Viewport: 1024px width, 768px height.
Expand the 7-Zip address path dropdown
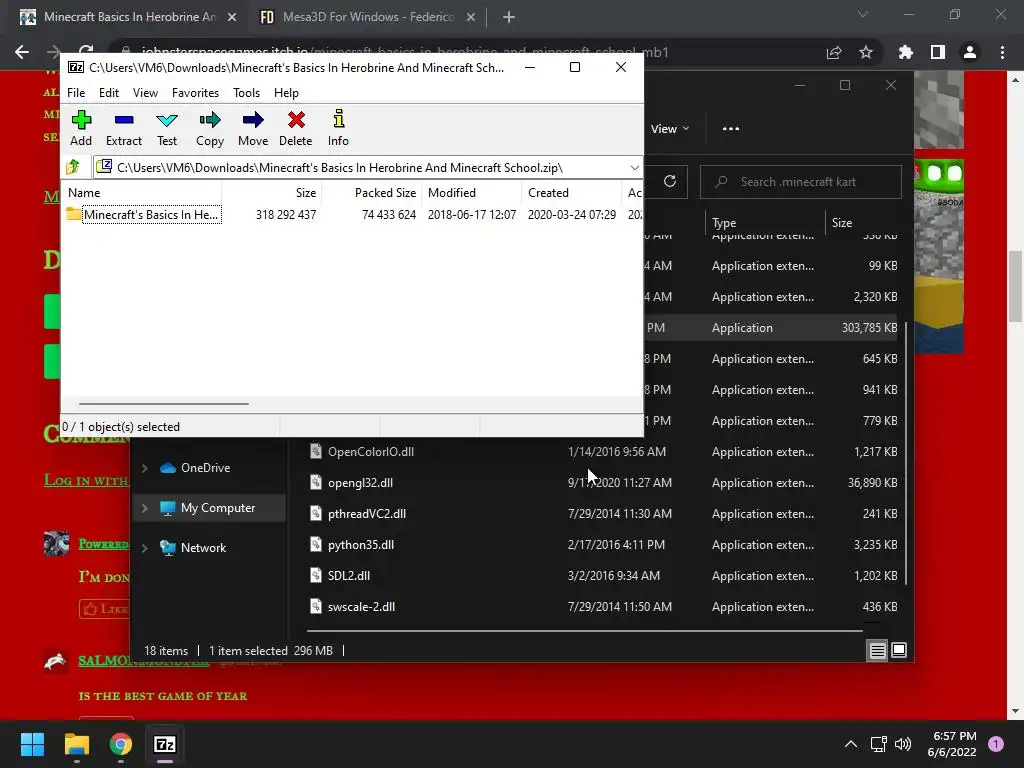coord(634,168)
